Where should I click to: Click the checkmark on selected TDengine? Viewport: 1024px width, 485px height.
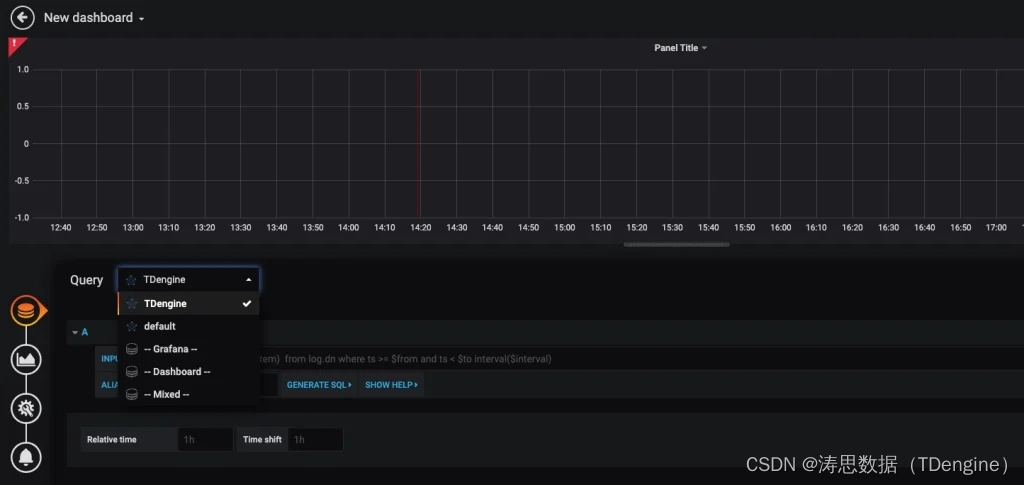[246, 304]
